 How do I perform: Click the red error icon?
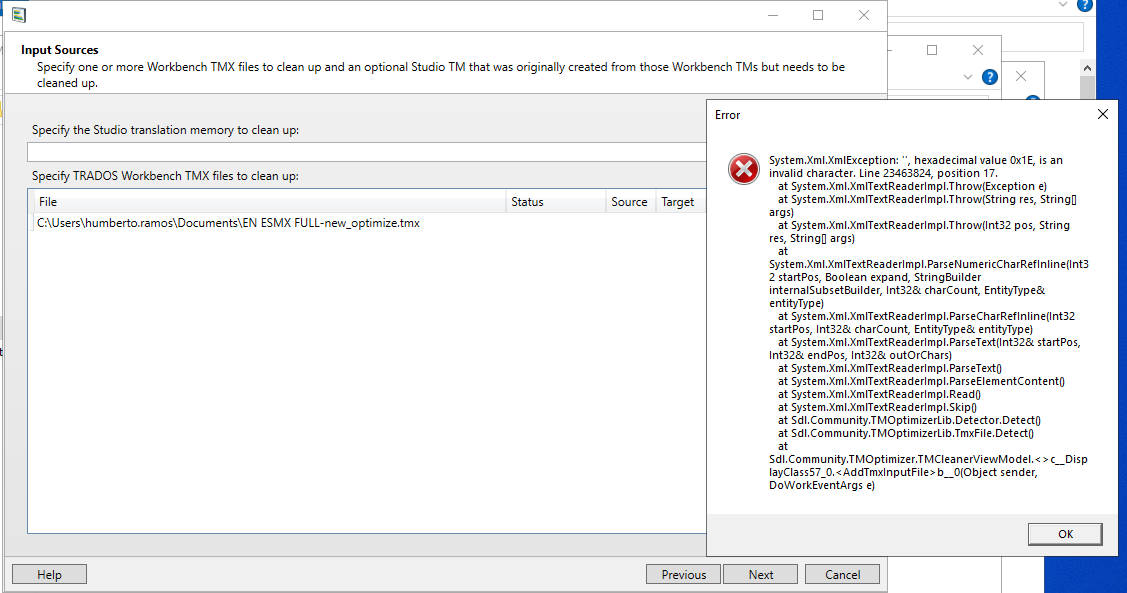[x=743, y=169]
